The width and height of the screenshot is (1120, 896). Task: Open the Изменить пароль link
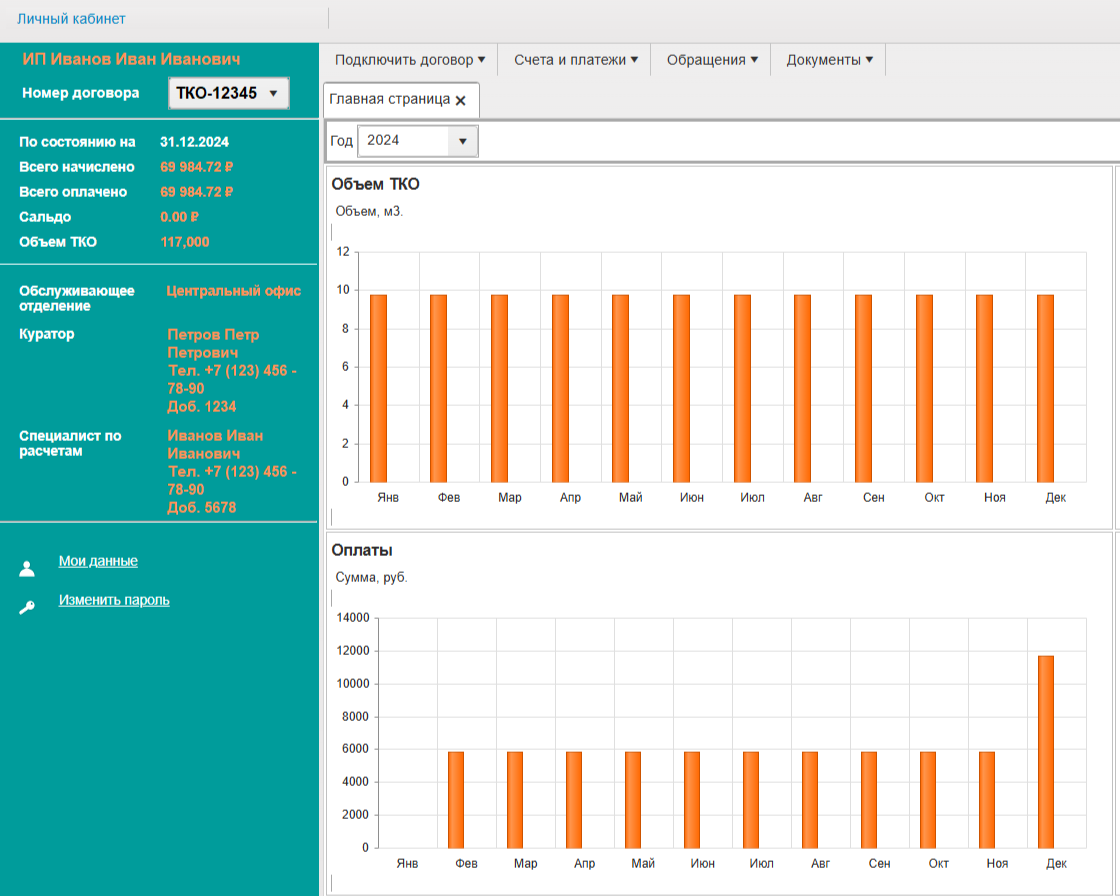click(x=114, y=600)
